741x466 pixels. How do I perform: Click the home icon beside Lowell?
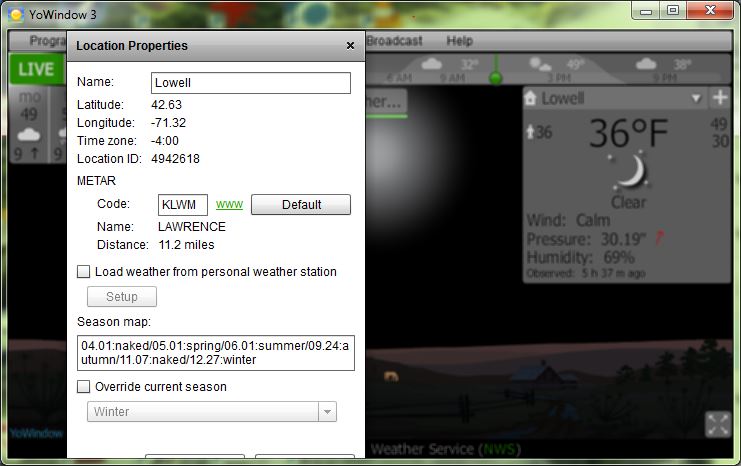point(531,99)
